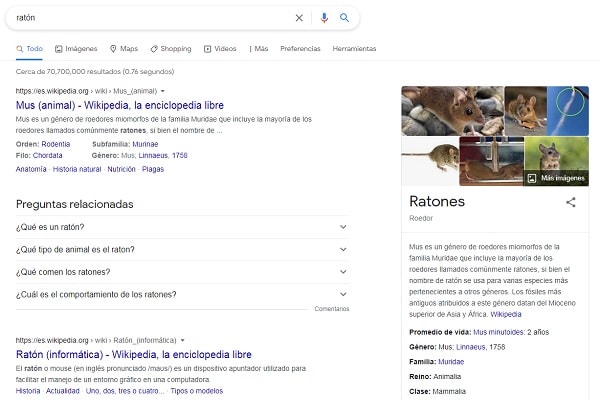Screen dimensions: 600x400
Task: Expand ¿Cuál es el comportamiento de los ratones?
Action: click(x=183, y=294)
